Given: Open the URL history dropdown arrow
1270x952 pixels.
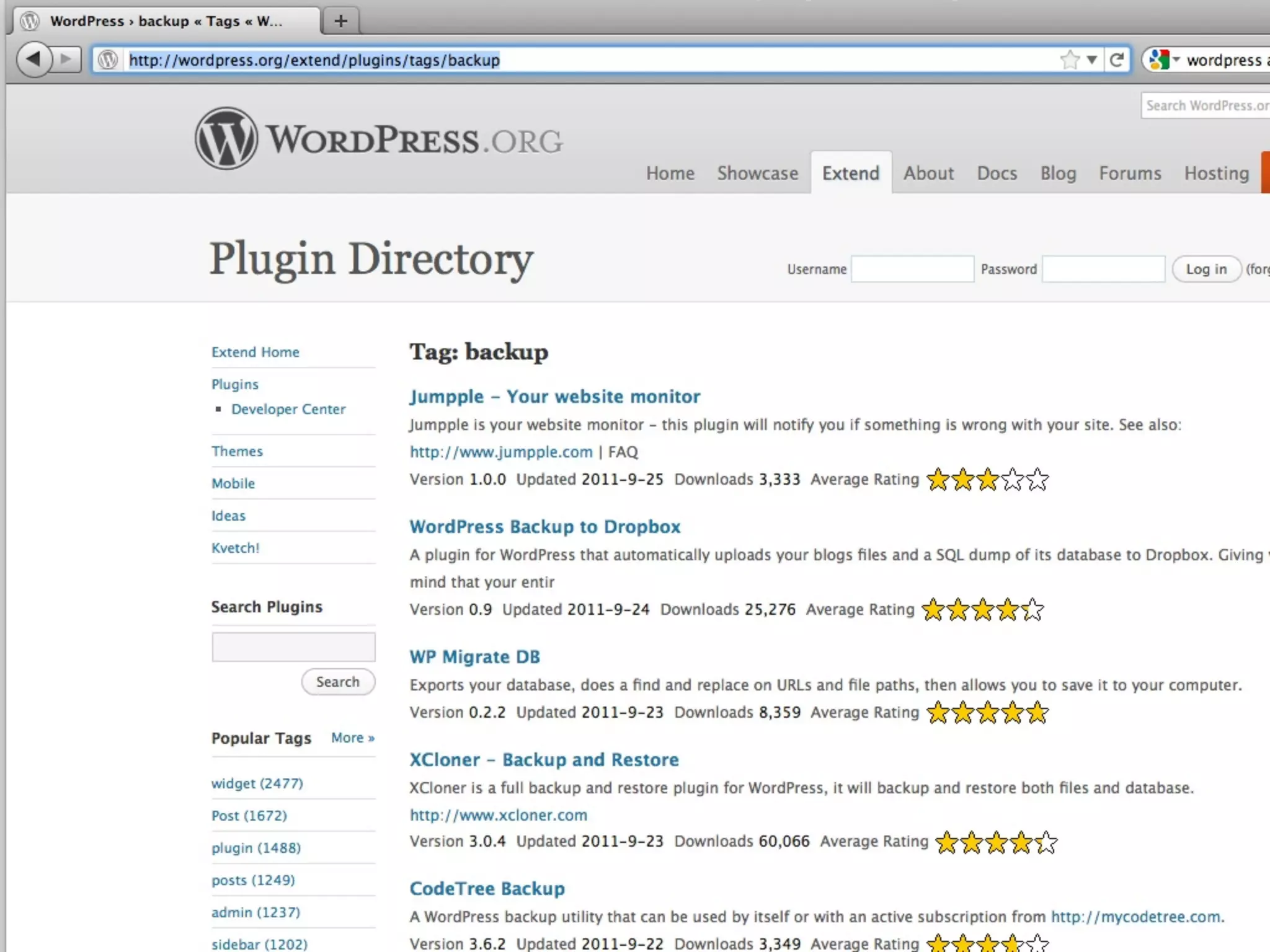Looking at the screenshot, I should coord(1092,60).
